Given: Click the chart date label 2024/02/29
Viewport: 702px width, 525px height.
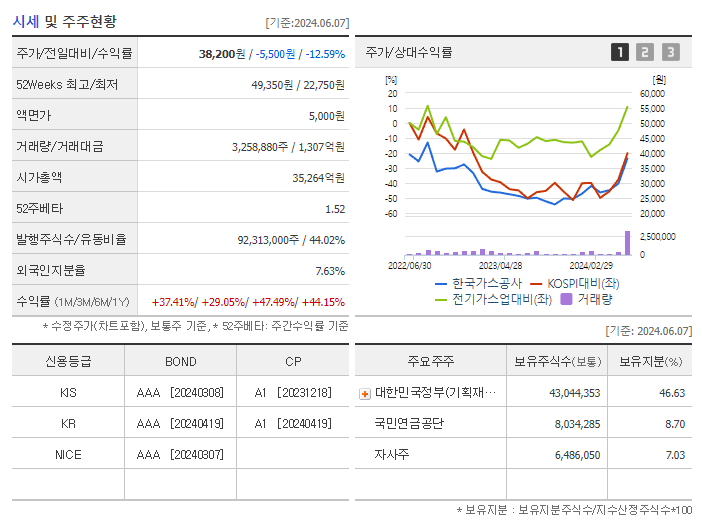Looking at the screenshot, I should (x=591, y=266).
